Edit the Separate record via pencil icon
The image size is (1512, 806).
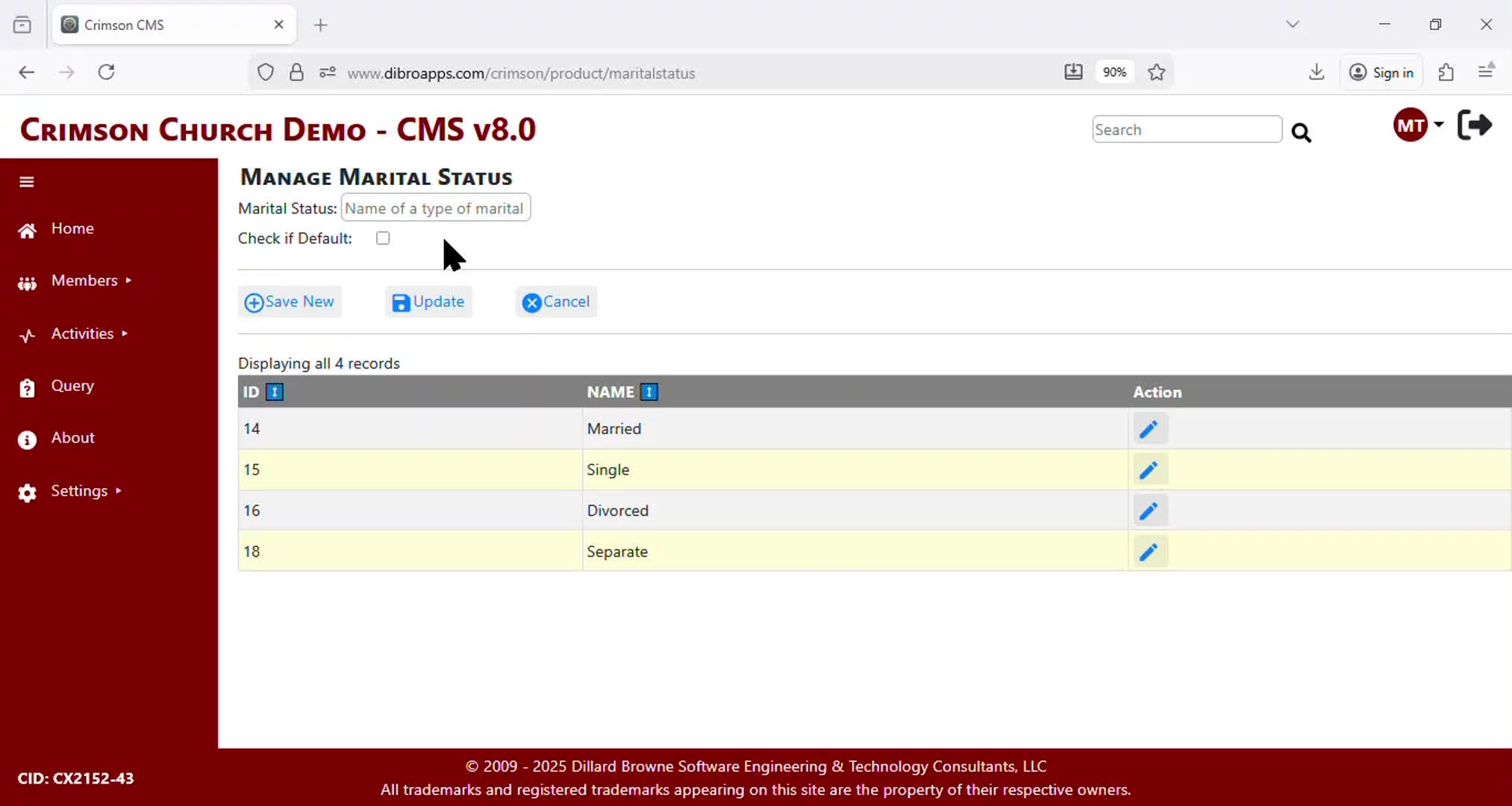(x=1149, y=552)
